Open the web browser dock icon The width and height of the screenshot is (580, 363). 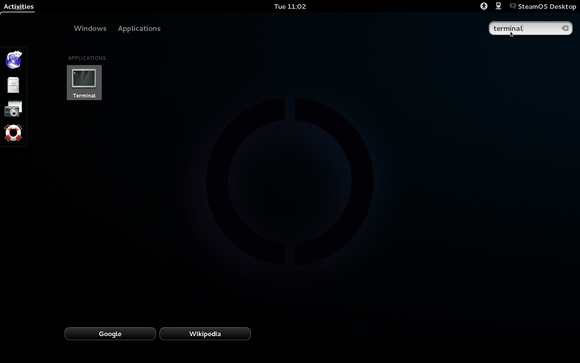(13, 60)
